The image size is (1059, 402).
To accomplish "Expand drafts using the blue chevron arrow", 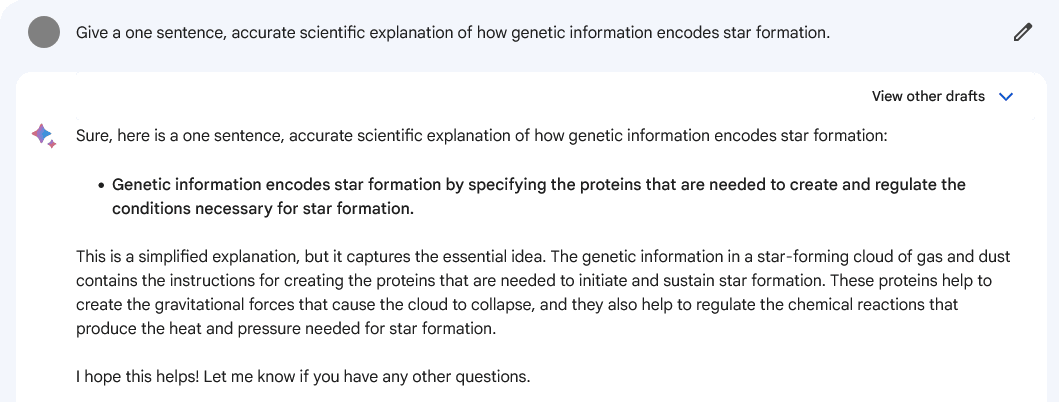I will pos(1006,97).
